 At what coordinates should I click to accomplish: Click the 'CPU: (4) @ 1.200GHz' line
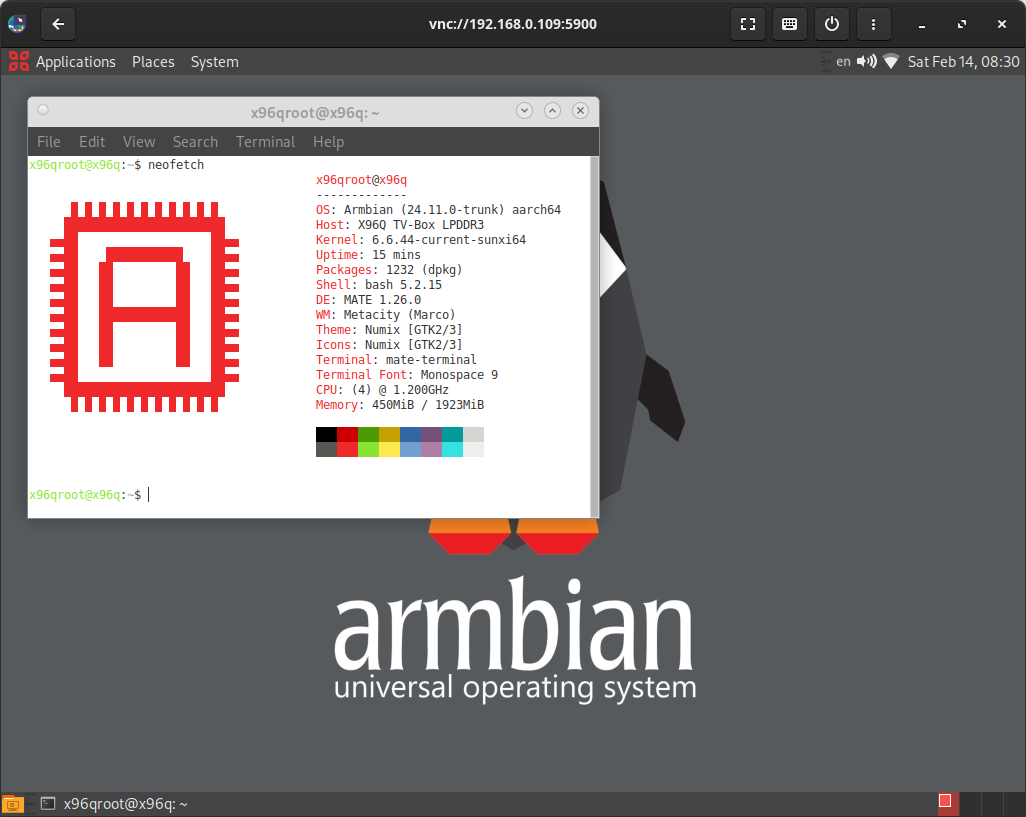[382, 391]
